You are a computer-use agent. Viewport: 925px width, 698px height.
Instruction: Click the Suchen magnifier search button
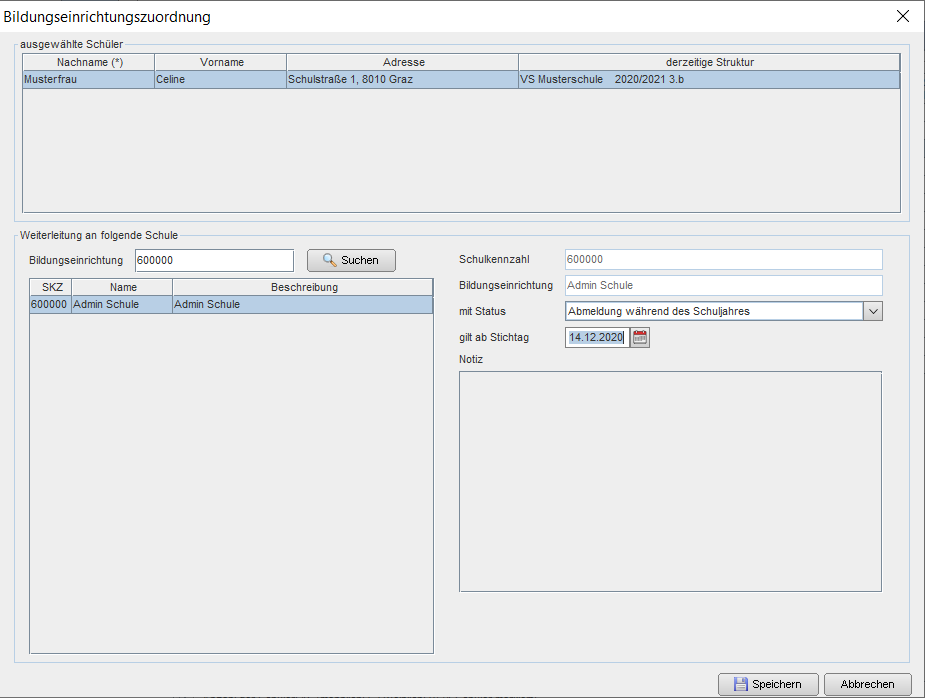(351, 260)
